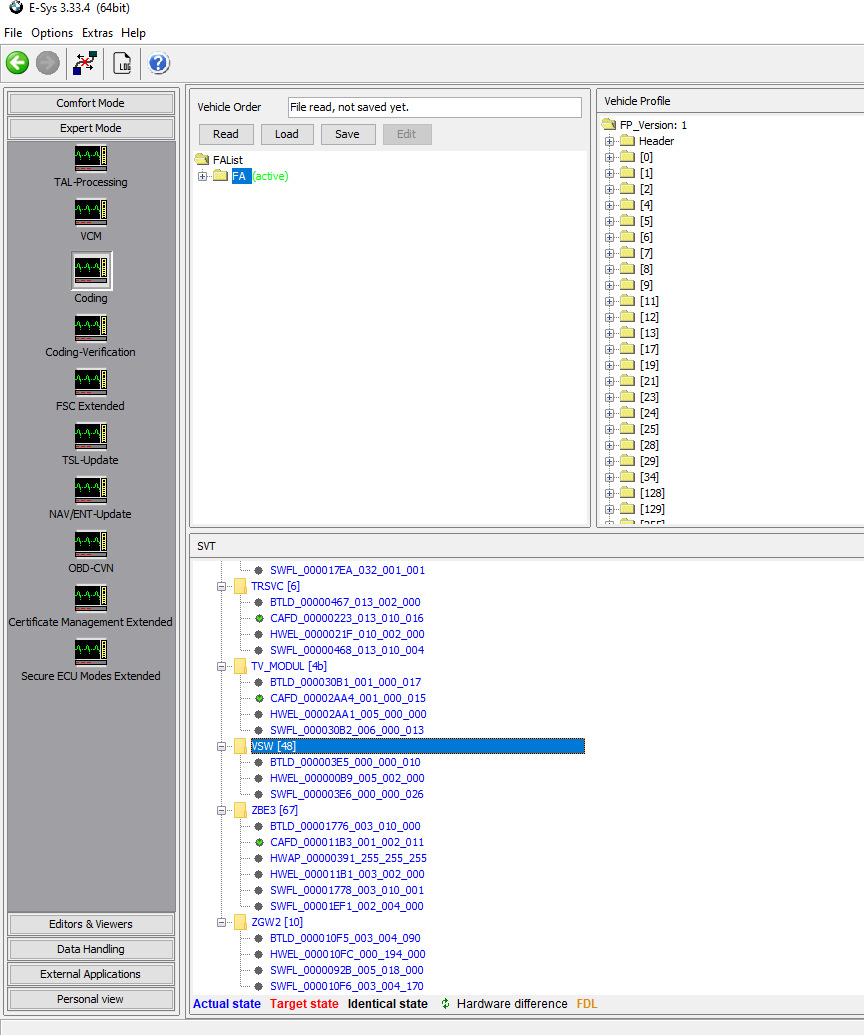
Task: Switch to Comfort Mode
Action: 91,103
